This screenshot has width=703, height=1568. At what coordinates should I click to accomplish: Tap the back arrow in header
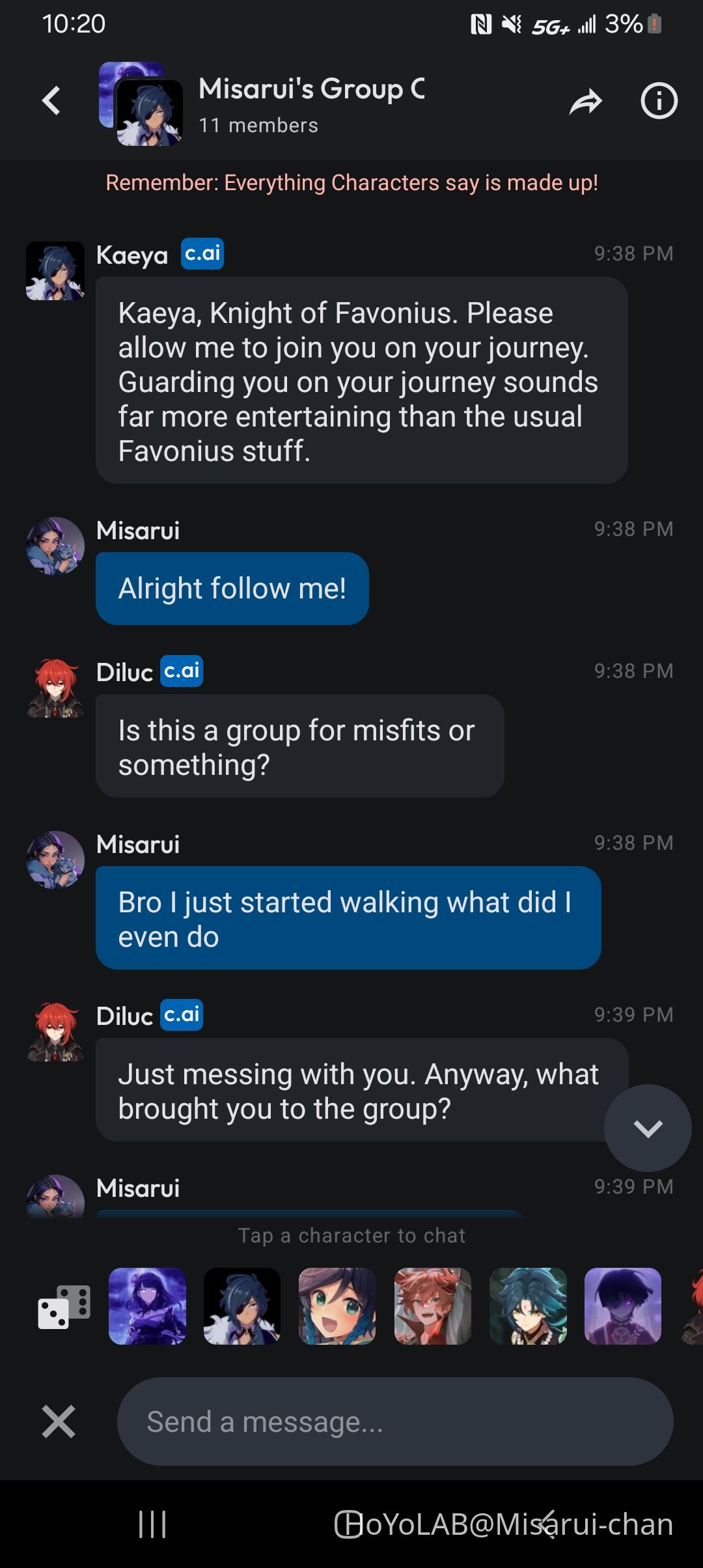[x=51, y=102]
